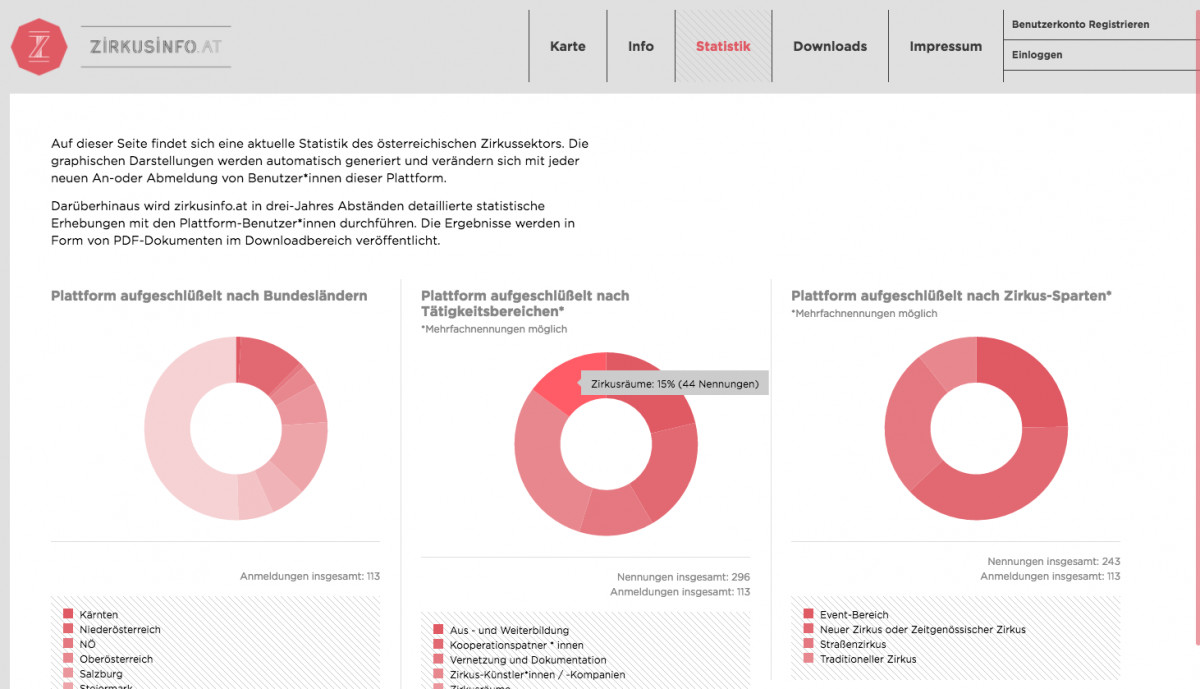Click the NÖ legend color square

[68, 644]
